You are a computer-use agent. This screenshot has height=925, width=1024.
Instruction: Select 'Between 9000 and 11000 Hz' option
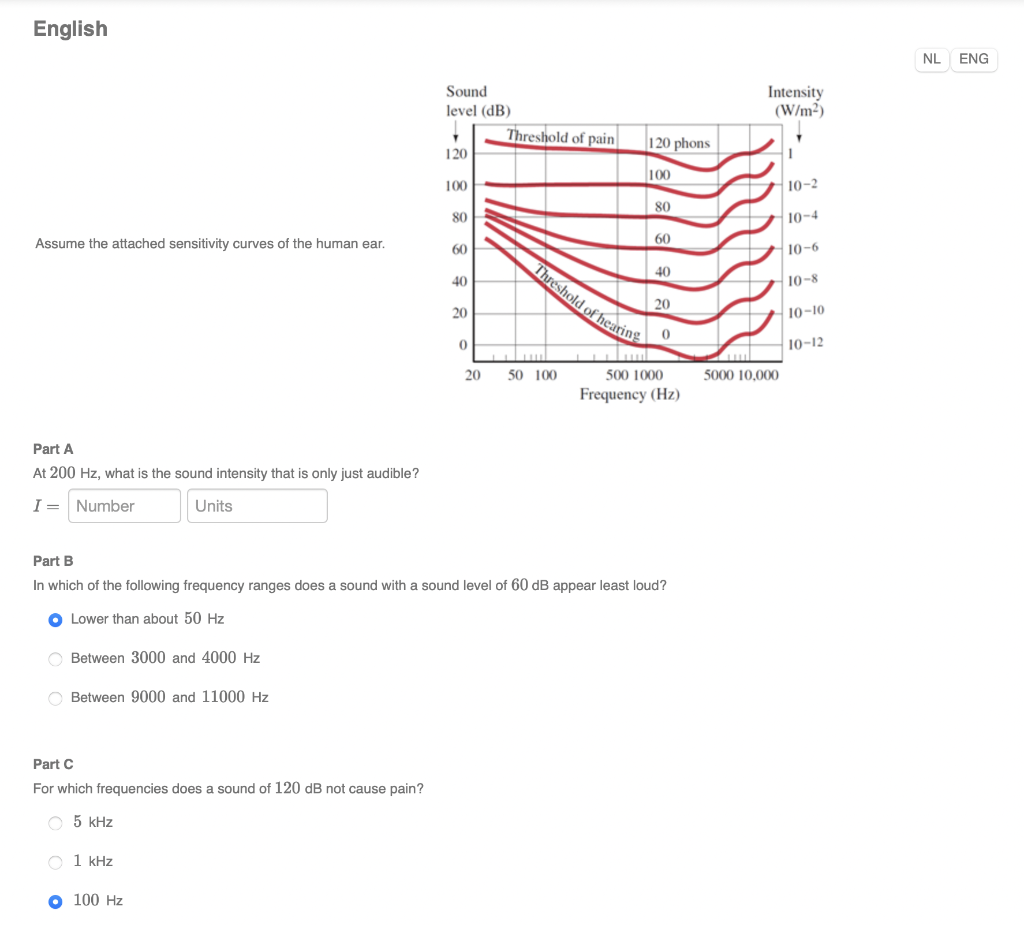pos(55,698)
